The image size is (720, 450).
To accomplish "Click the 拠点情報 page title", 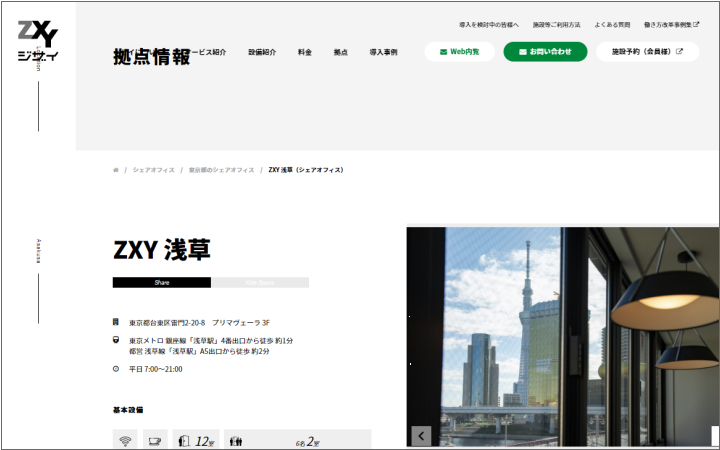I will [x=152, y=57].
